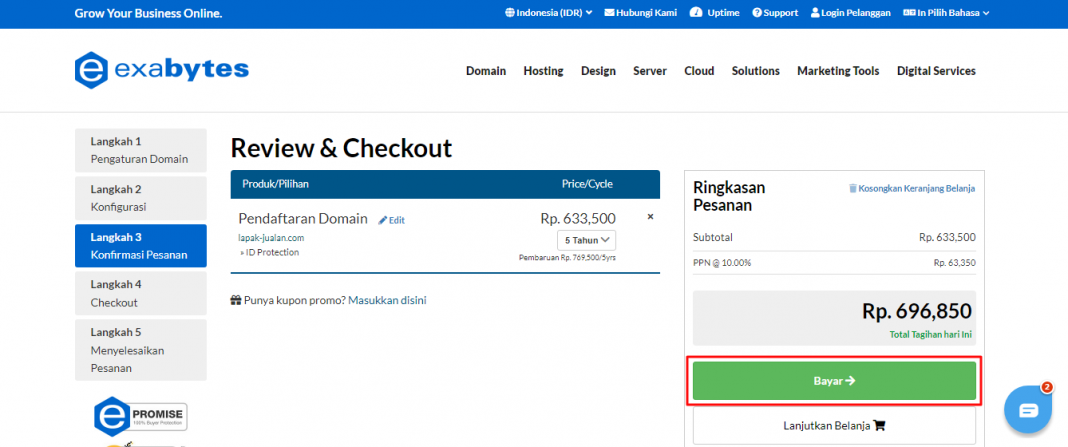Click the Kosongkan Keranjang Belanja link
Screen dimensions: 1068x447
[916, 188]
